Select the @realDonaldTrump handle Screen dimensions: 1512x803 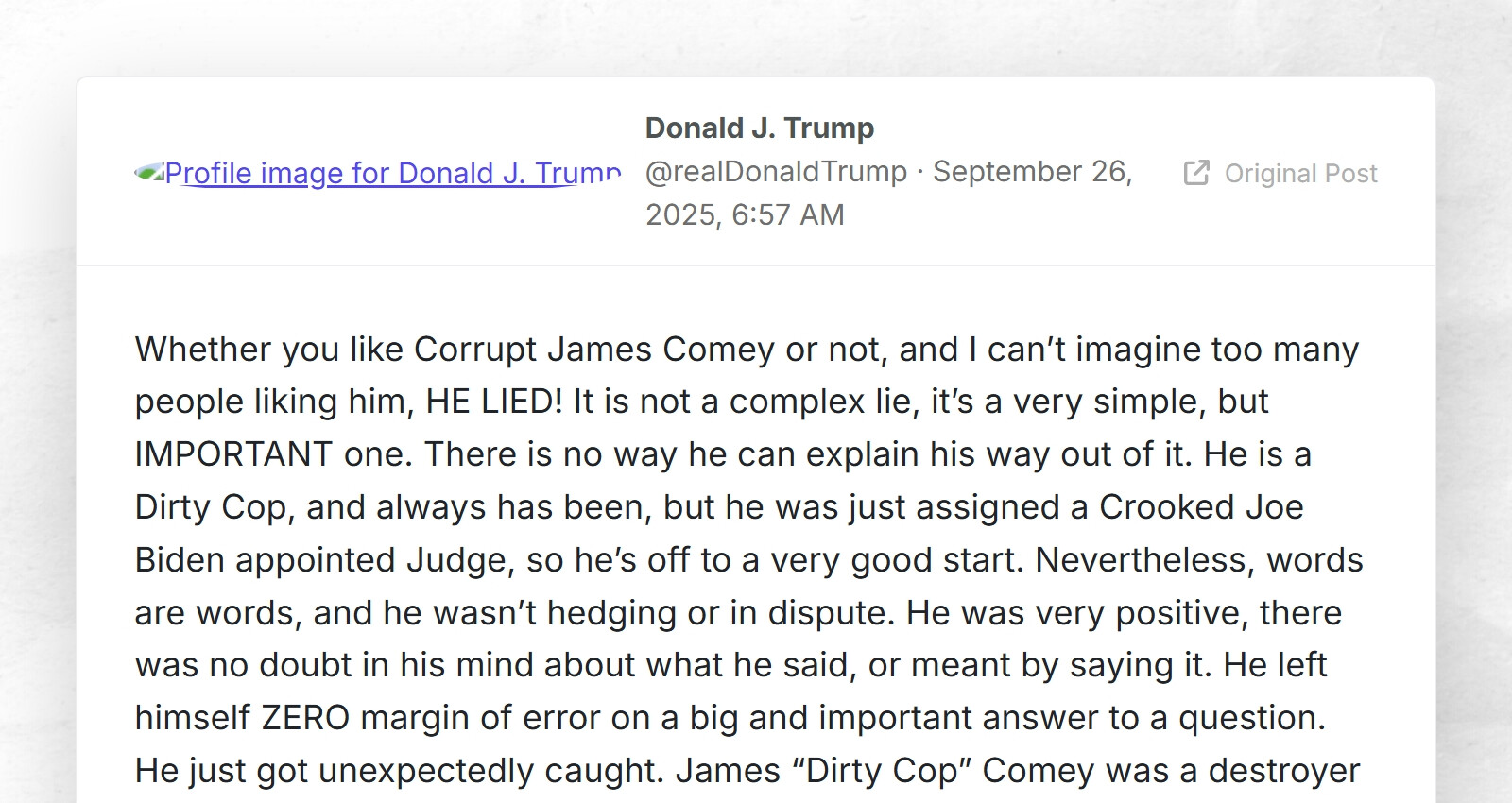click(776, 171)
